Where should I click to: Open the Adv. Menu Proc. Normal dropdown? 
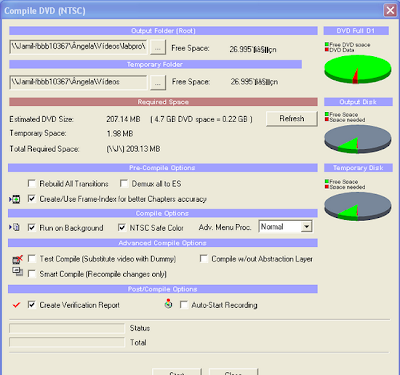tap(306, 227)
